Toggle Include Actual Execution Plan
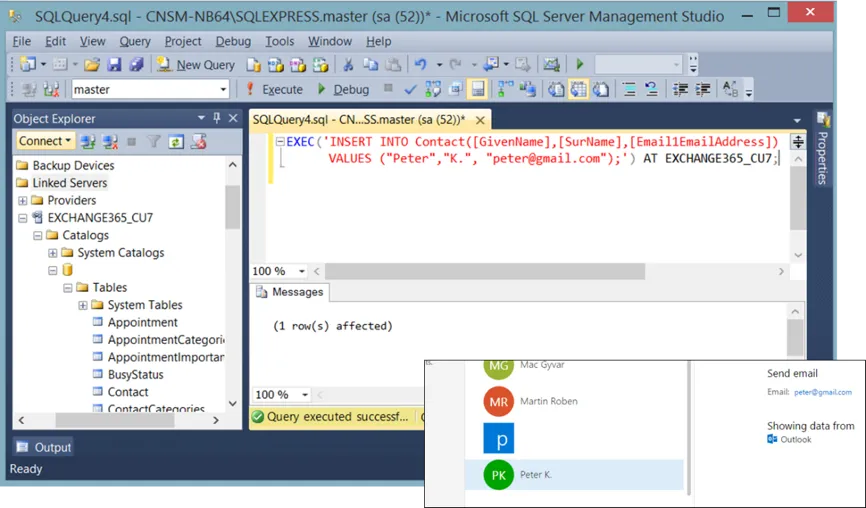The image size is (866, 508). (505, 89)
